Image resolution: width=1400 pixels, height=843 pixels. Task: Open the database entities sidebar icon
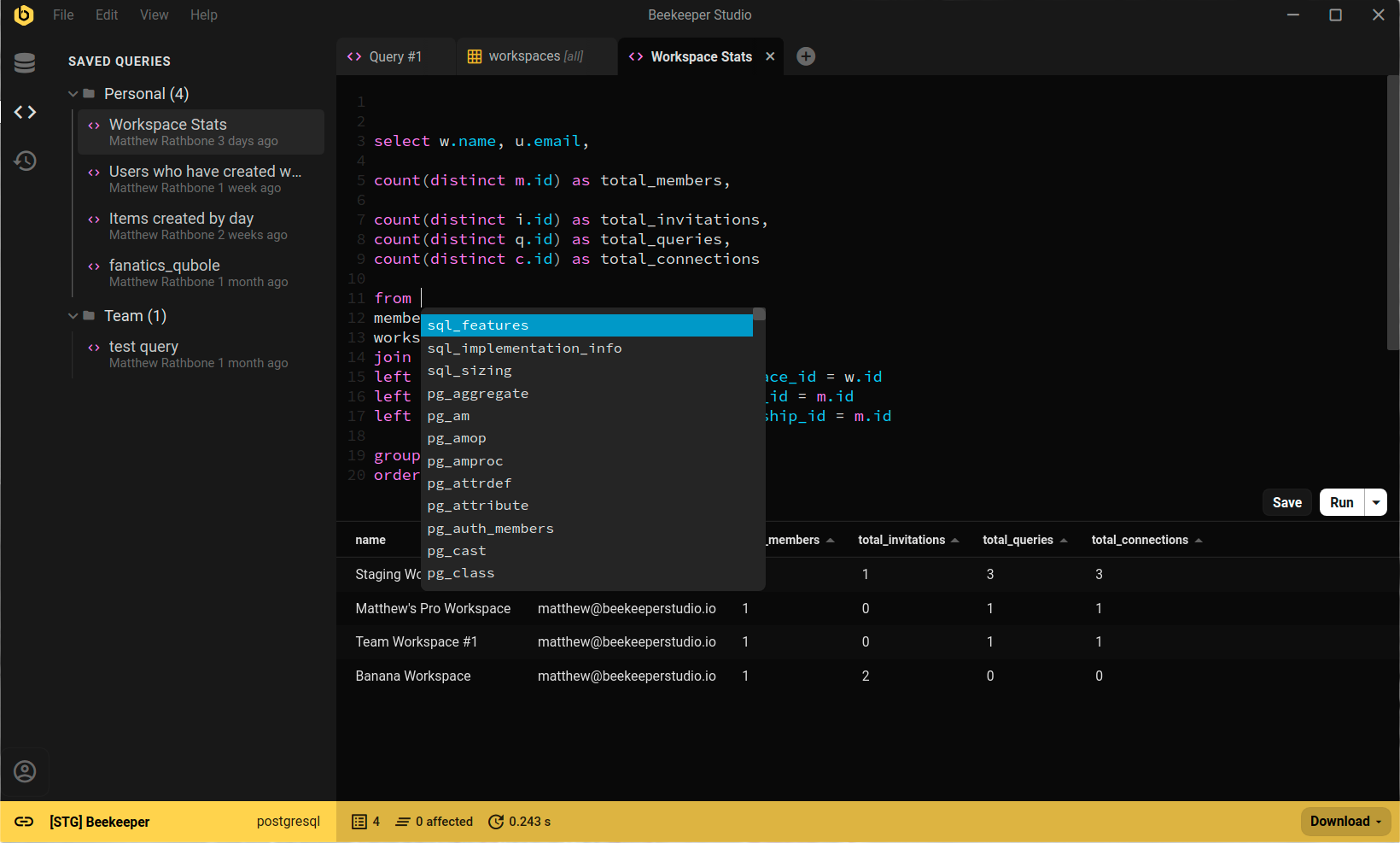tap(25, 62)
